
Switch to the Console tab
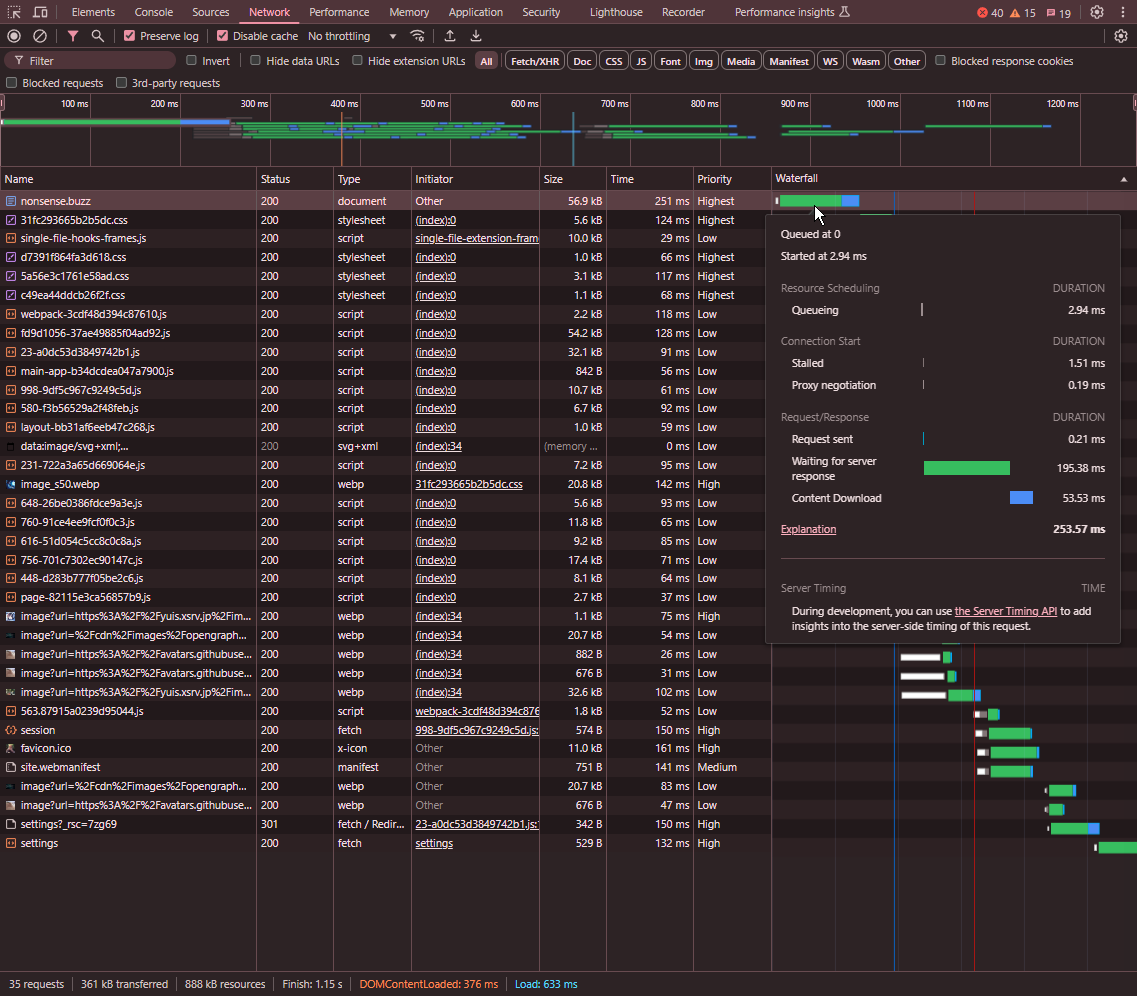(x=154, y=12)
